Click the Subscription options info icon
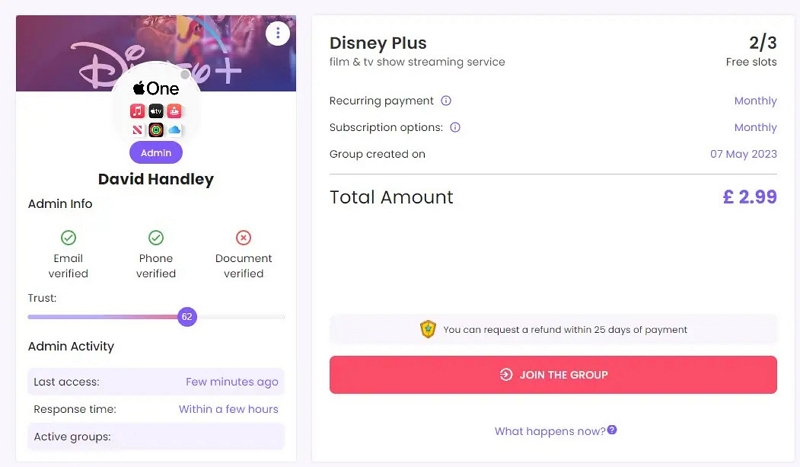Viewport: 800px width, 467px height. click(x=455, y=128)
